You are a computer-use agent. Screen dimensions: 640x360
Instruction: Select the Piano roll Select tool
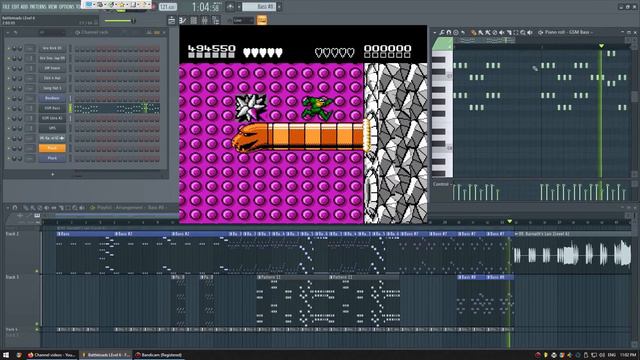pos(516,33)
